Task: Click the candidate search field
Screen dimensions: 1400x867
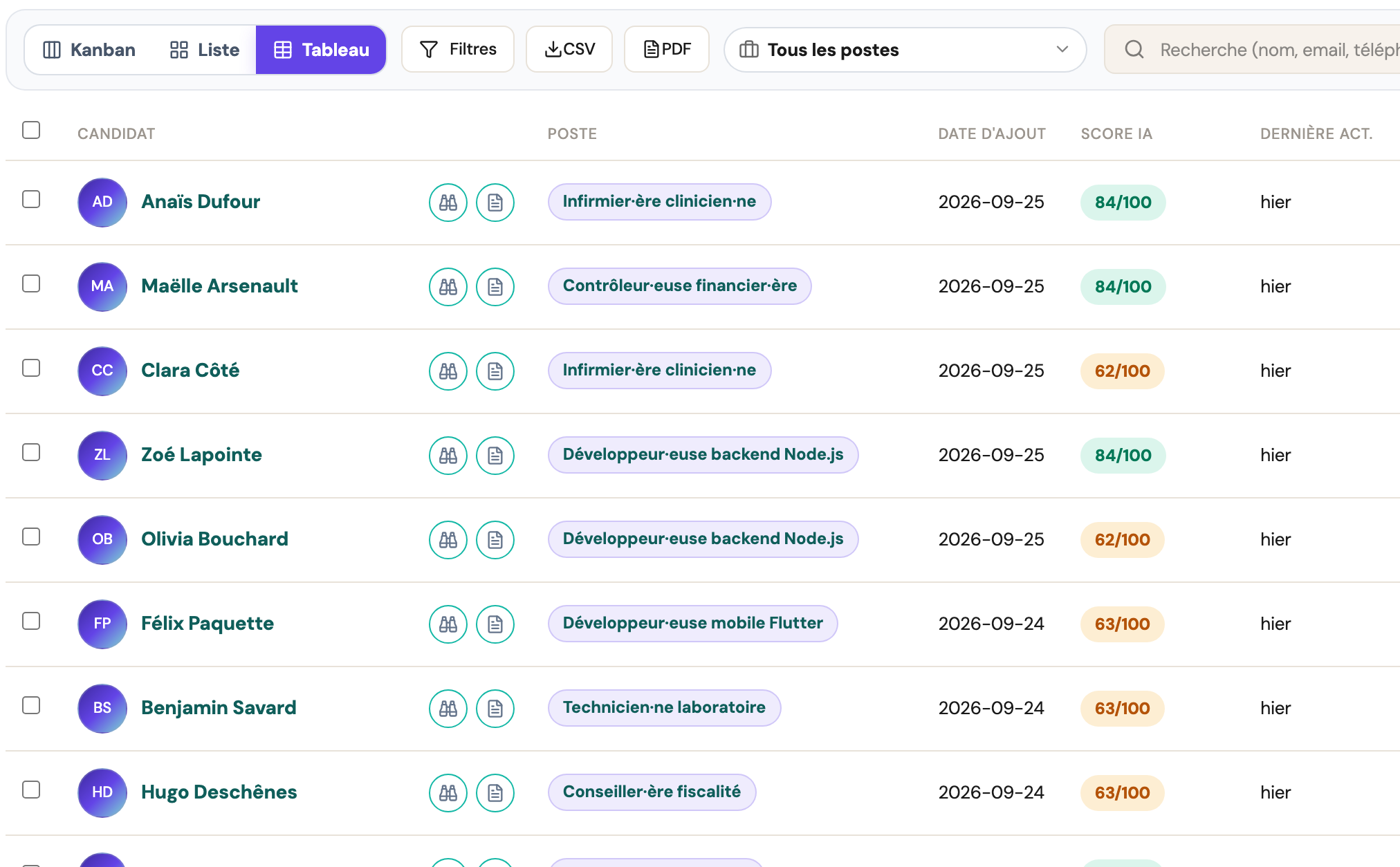Action: click(1252, 49)
